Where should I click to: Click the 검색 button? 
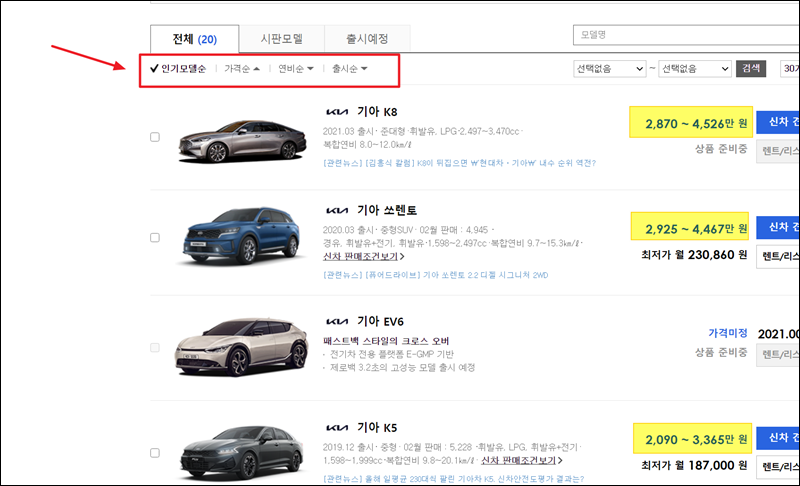[x=751, y=68]
